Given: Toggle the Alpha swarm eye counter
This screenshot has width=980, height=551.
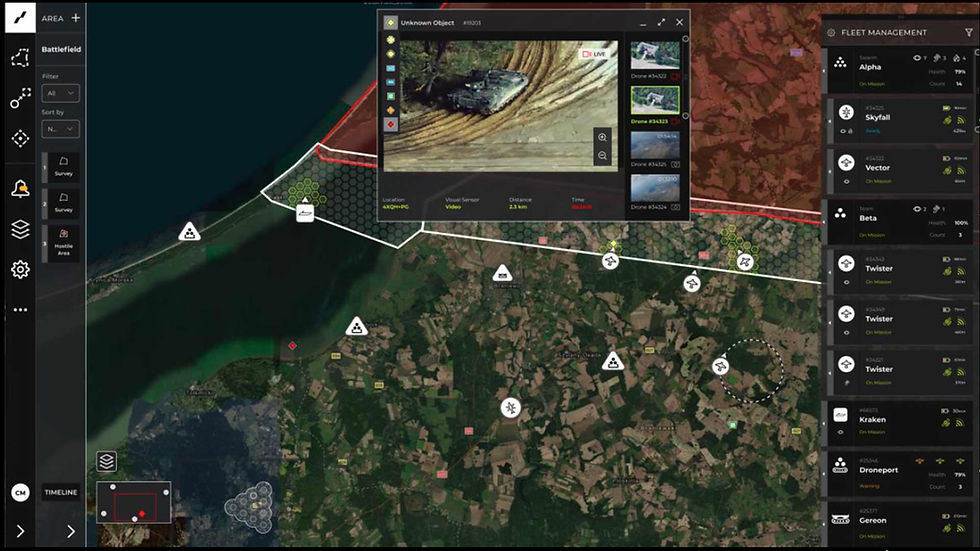Looking at the screenshot, I should point(919,57).
